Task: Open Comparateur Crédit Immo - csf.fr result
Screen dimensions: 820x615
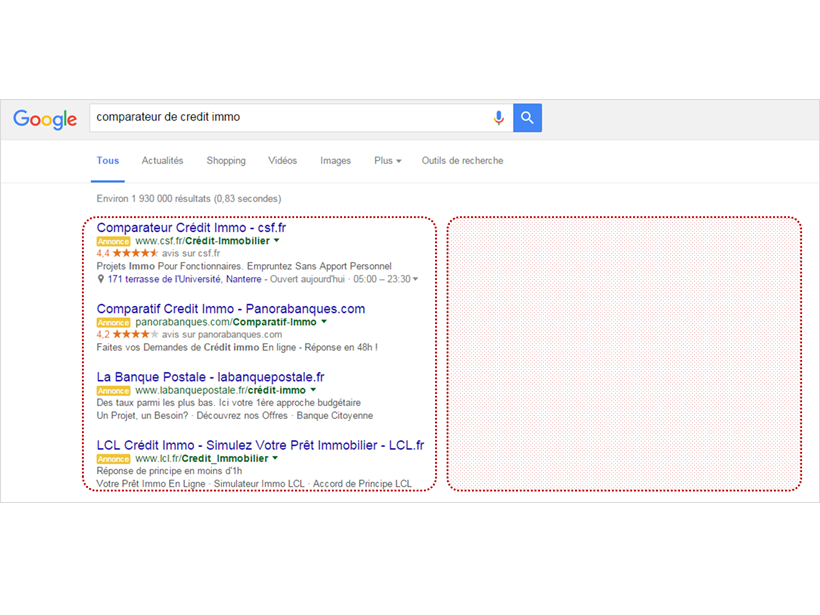Action: click(x=191, y=227)
